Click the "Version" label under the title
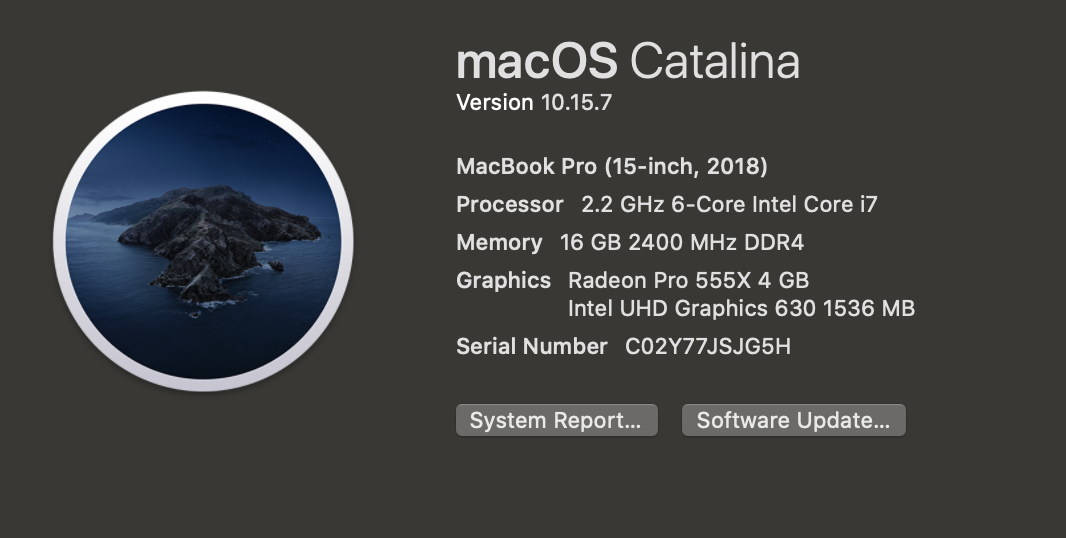The image size is (1066, 538). coord(495,102)
